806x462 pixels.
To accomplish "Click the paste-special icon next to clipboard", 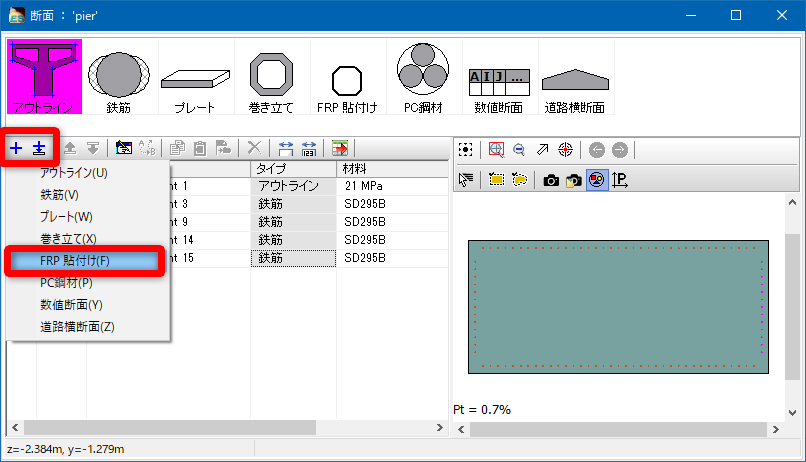I will click(223, 149).
